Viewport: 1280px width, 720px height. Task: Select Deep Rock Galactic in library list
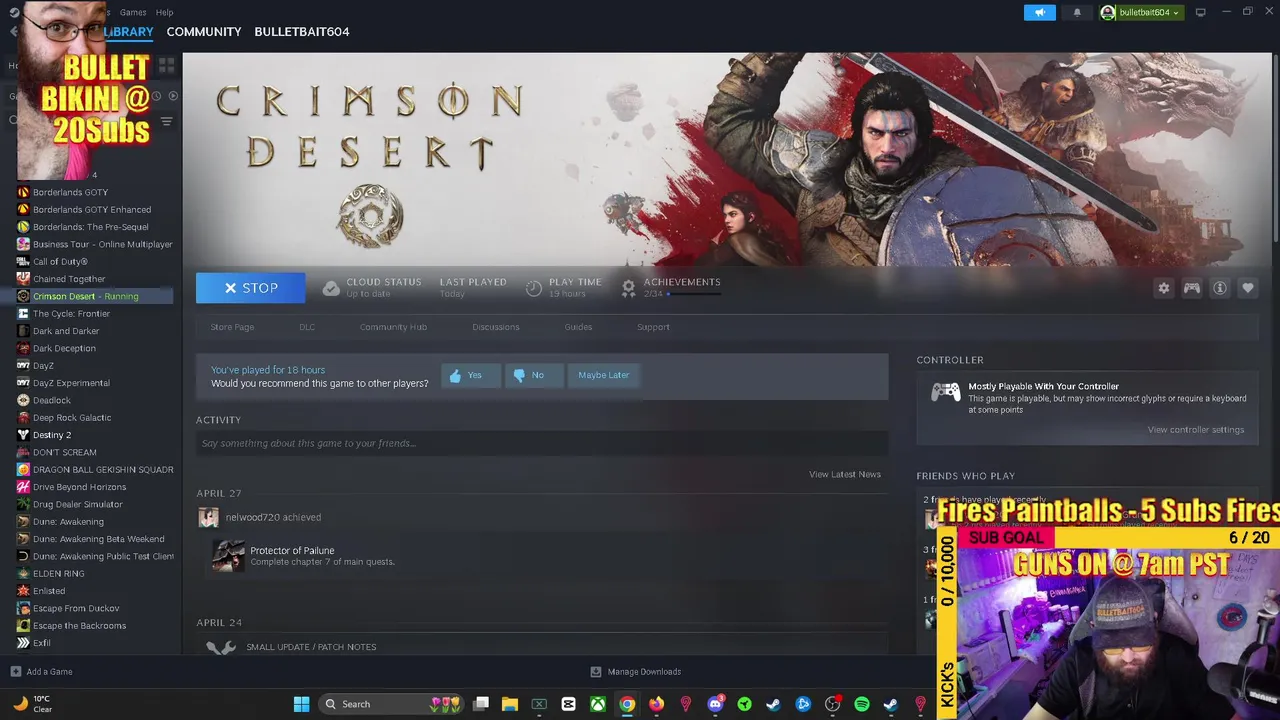pyautogui.click(x=72, y=418)
